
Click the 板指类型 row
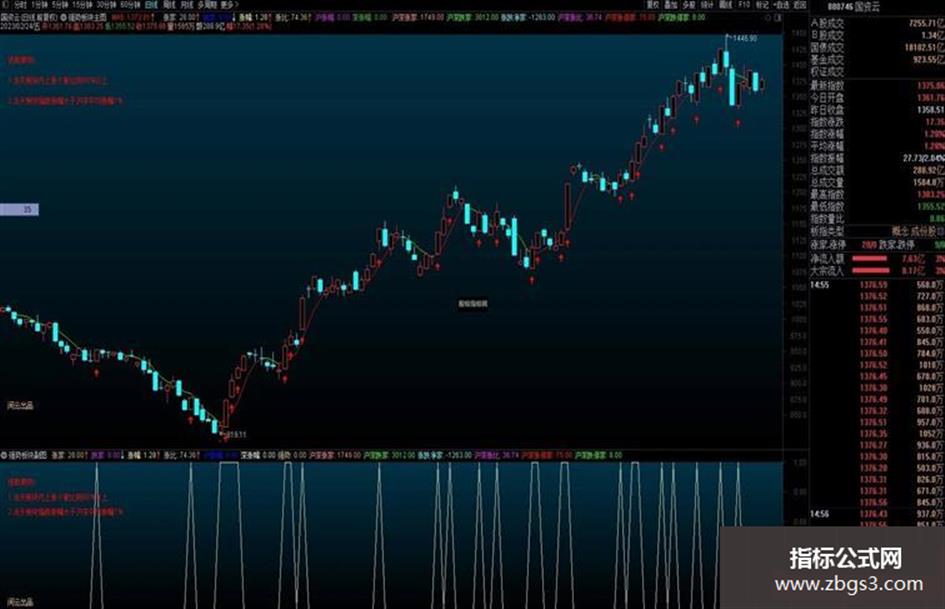tap(878, 232)
